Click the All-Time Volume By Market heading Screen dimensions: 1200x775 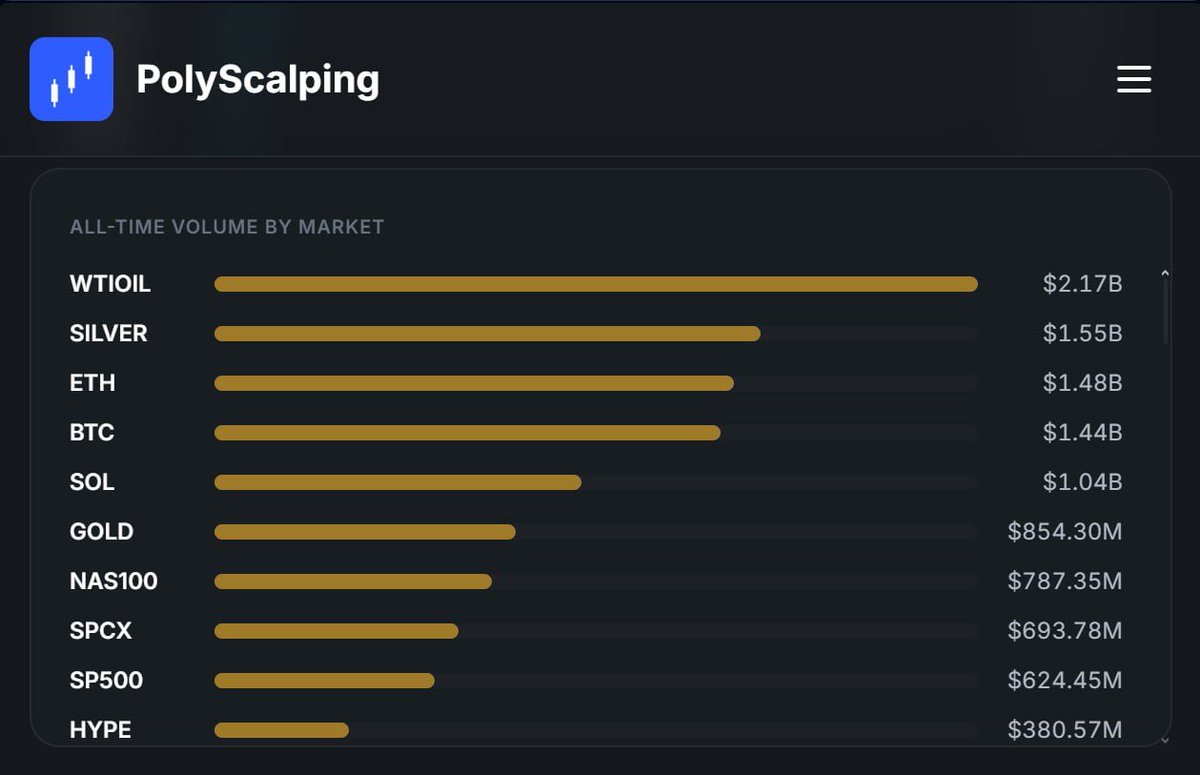pyautogui.click(x=227, y=227)
